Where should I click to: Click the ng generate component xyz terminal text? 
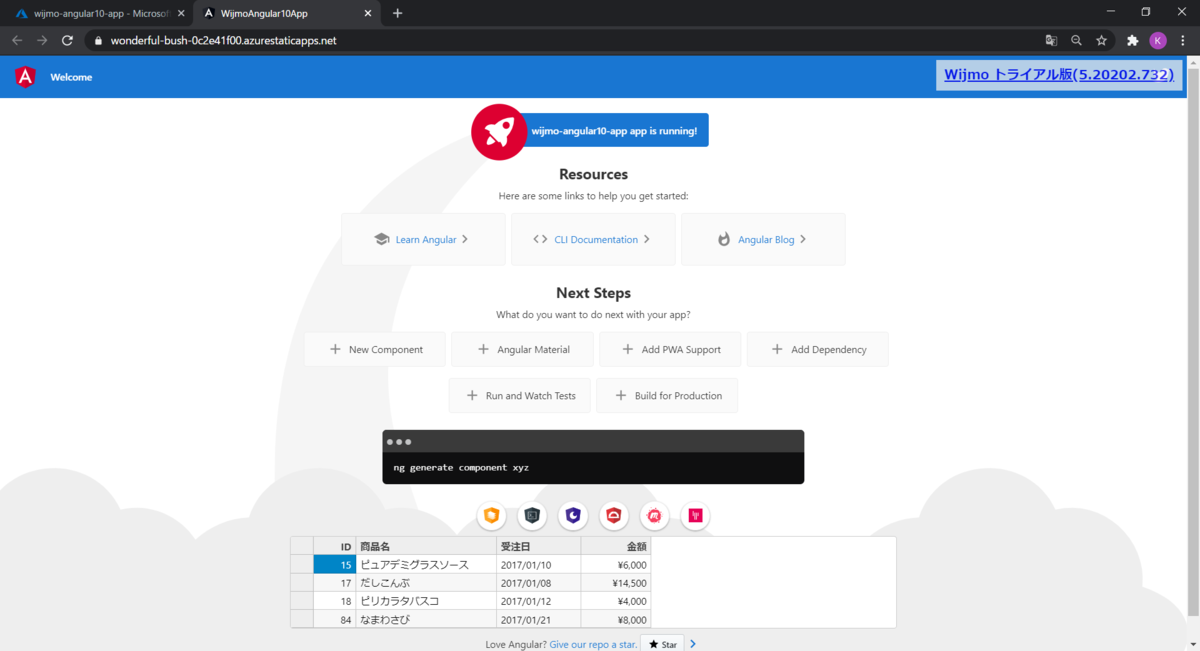pos(461,467)
